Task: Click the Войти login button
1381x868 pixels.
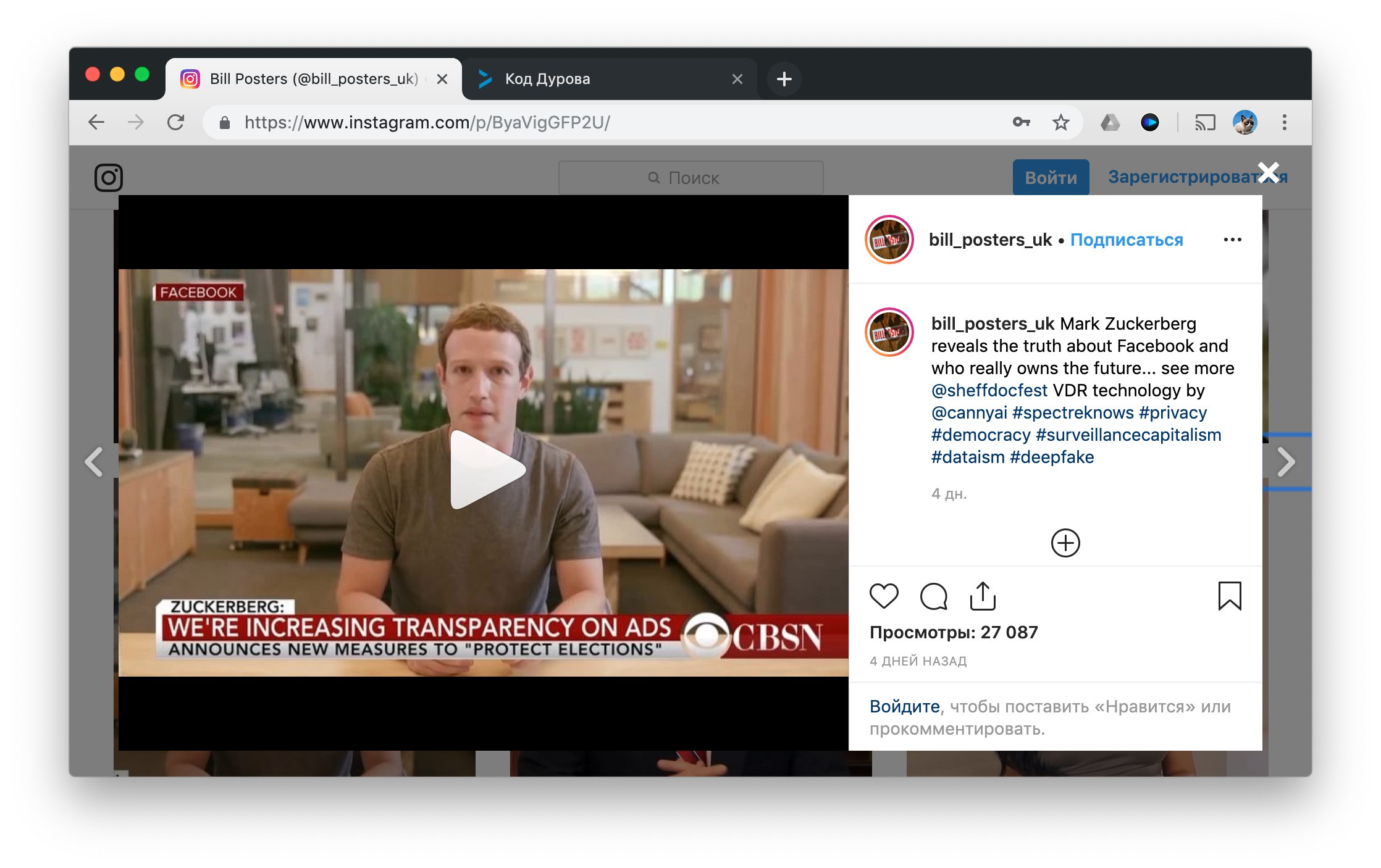Action: [x=1051, y=178]
